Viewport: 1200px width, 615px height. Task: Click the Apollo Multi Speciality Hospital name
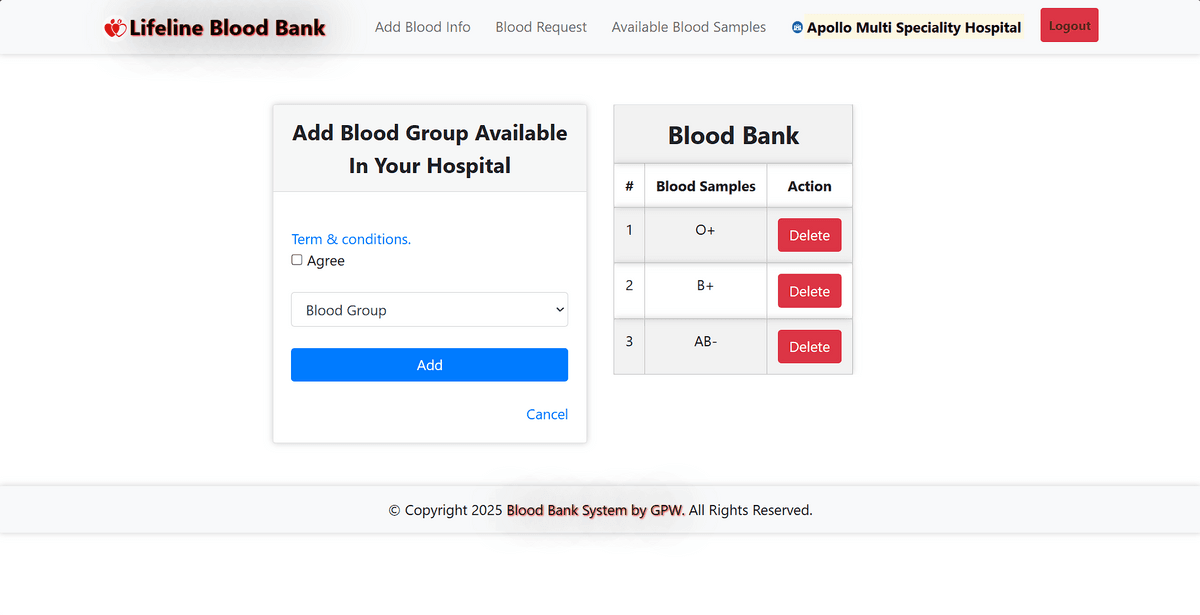914,28
